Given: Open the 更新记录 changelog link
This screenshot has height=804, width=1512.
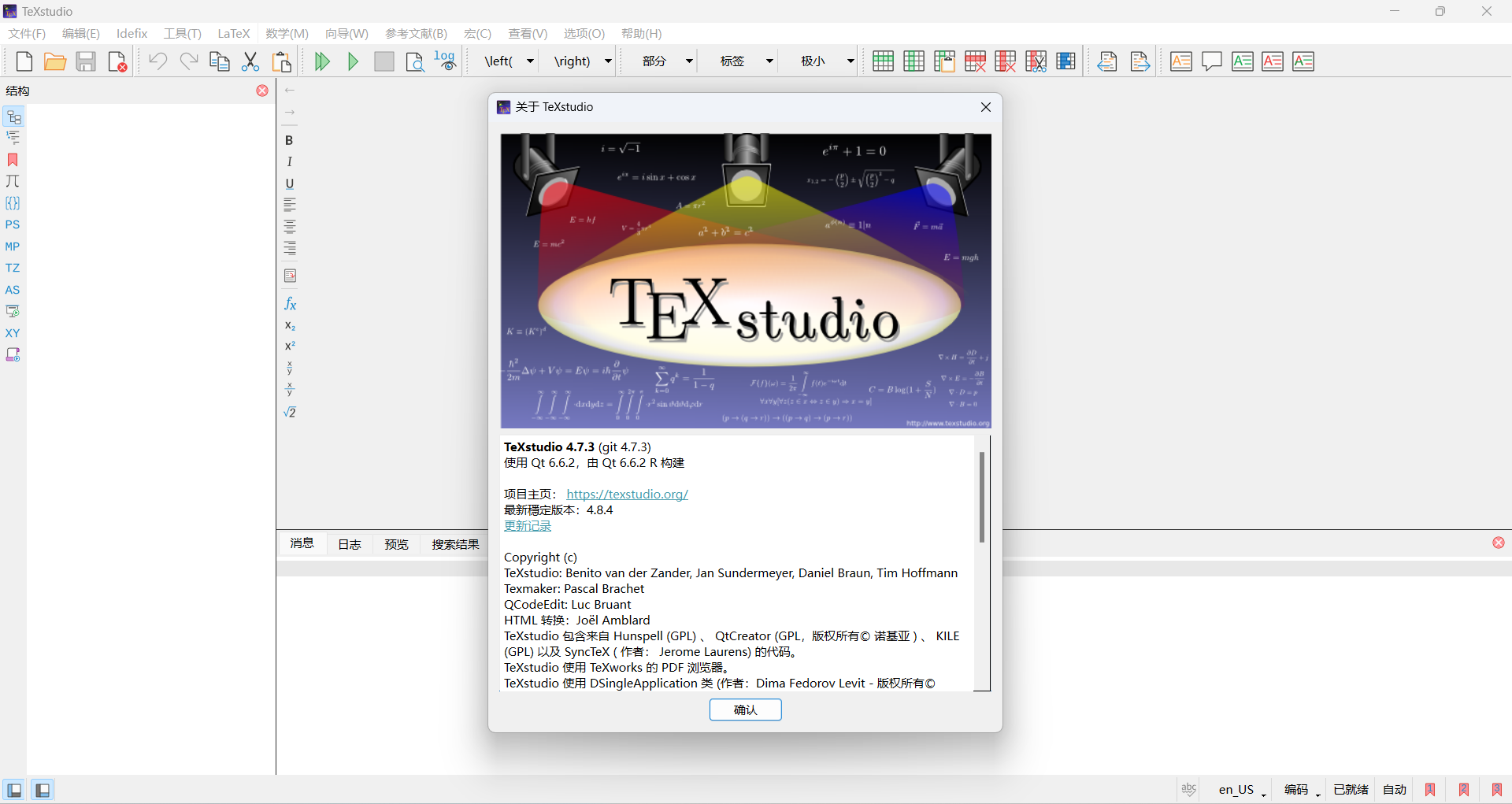Looking at the screenshot, I should coord(528,526).
